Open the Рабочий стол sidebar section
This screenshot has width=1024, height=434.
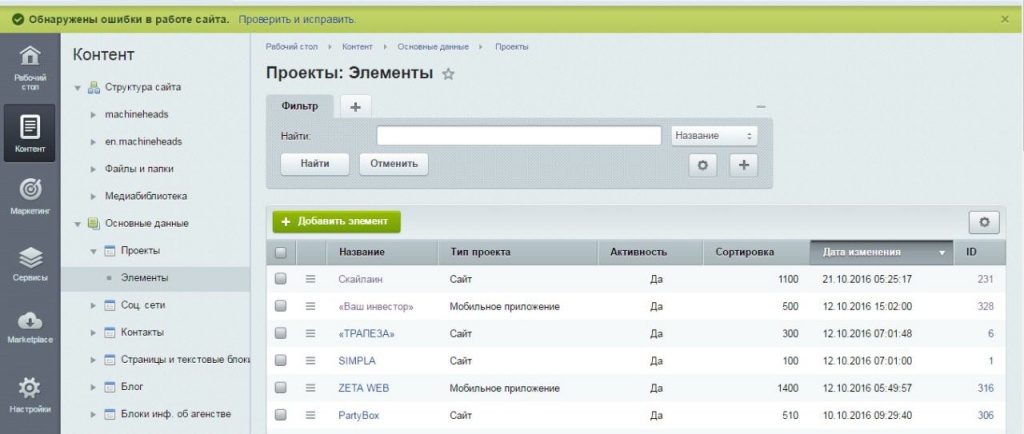[29, 66]
